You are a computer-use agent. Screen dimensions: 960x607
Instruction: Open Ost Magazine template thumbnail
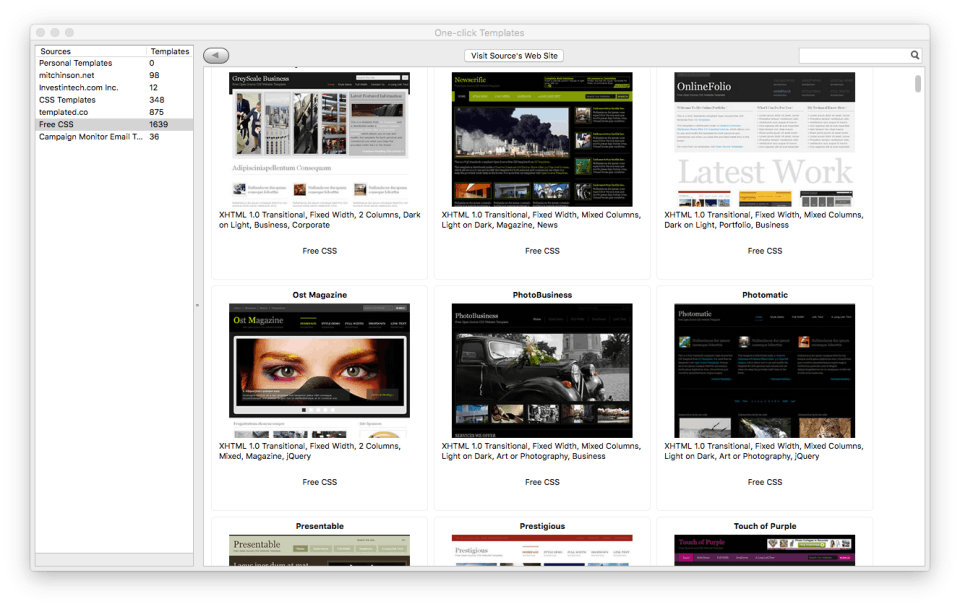point(320,370)
